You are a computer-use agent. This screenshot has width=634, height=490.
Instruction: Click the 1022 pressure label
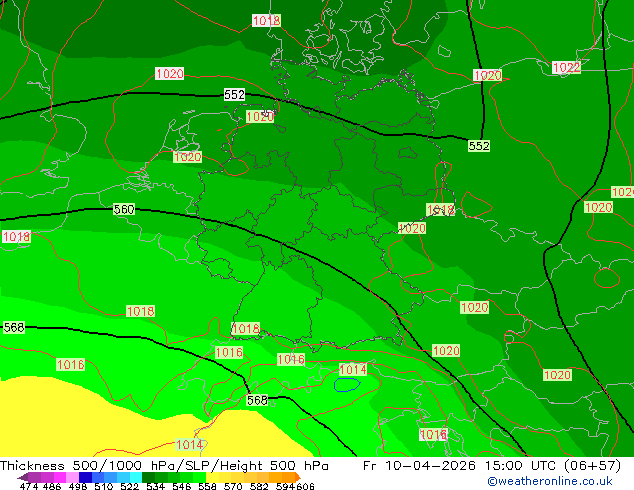pyautogui.click(x=566, y=68)
